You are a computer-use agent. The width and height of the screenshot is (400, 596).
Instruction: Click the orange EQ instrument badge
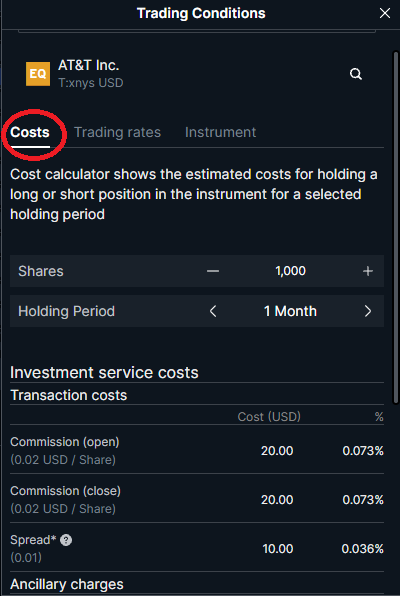click(38, 74)
